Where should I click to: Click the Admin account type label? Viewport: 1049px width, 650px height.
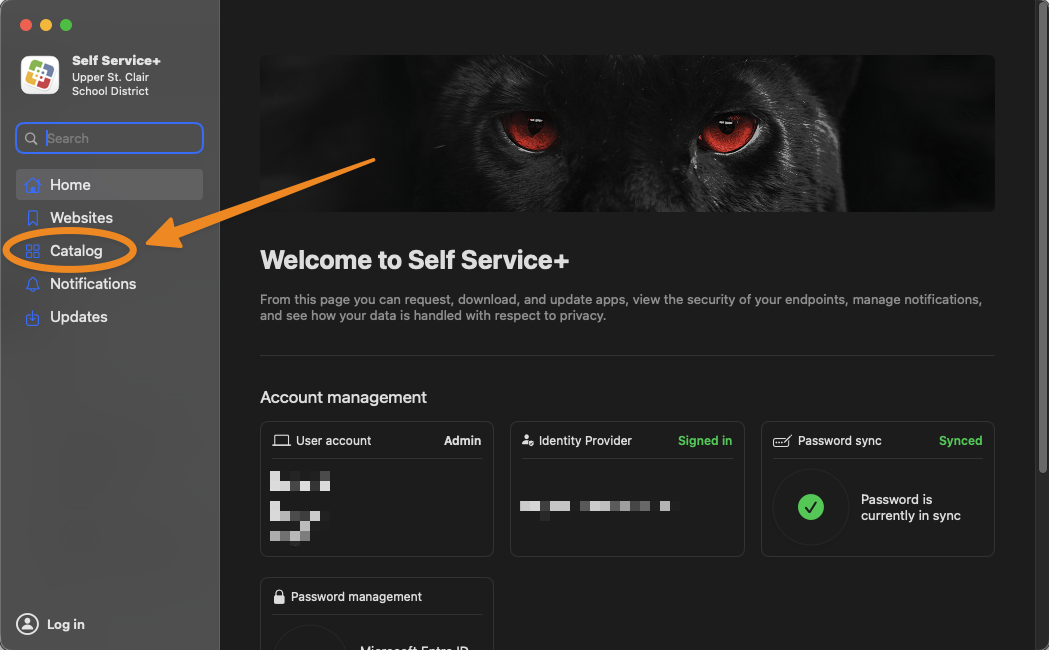pos(462,441)
